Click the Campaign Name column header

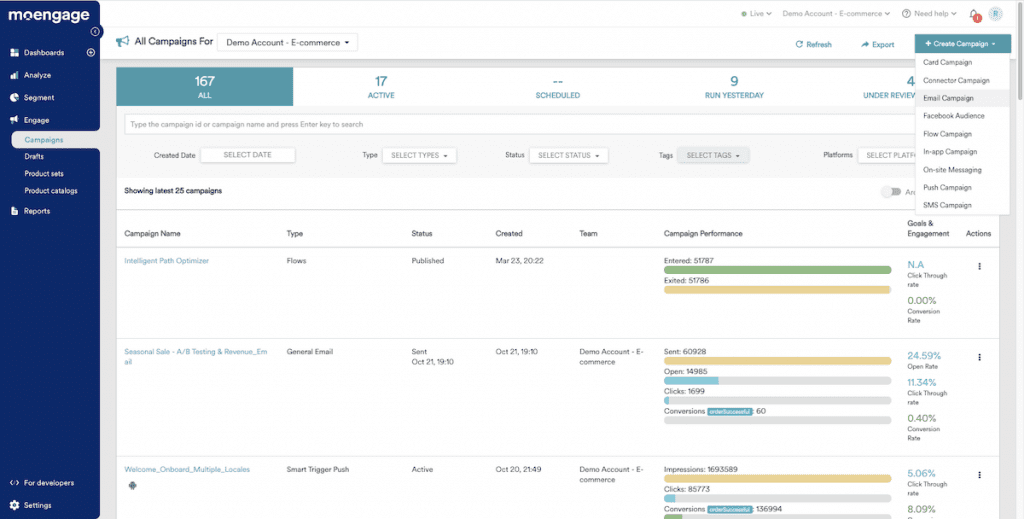tap(152, 233)
